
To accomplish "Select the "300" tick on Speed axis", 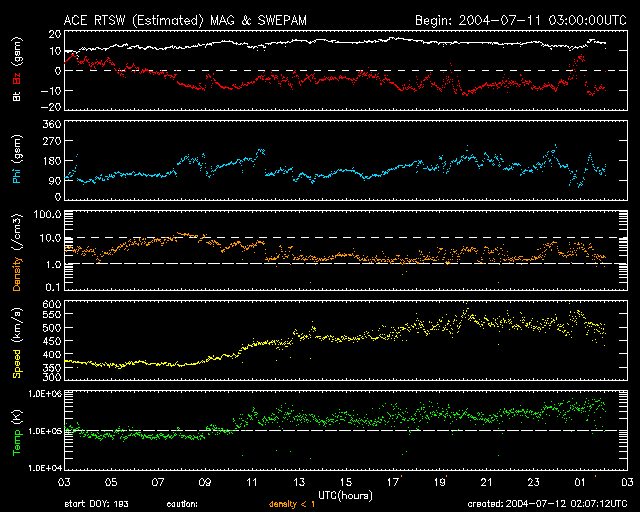I will coord(52,377).
